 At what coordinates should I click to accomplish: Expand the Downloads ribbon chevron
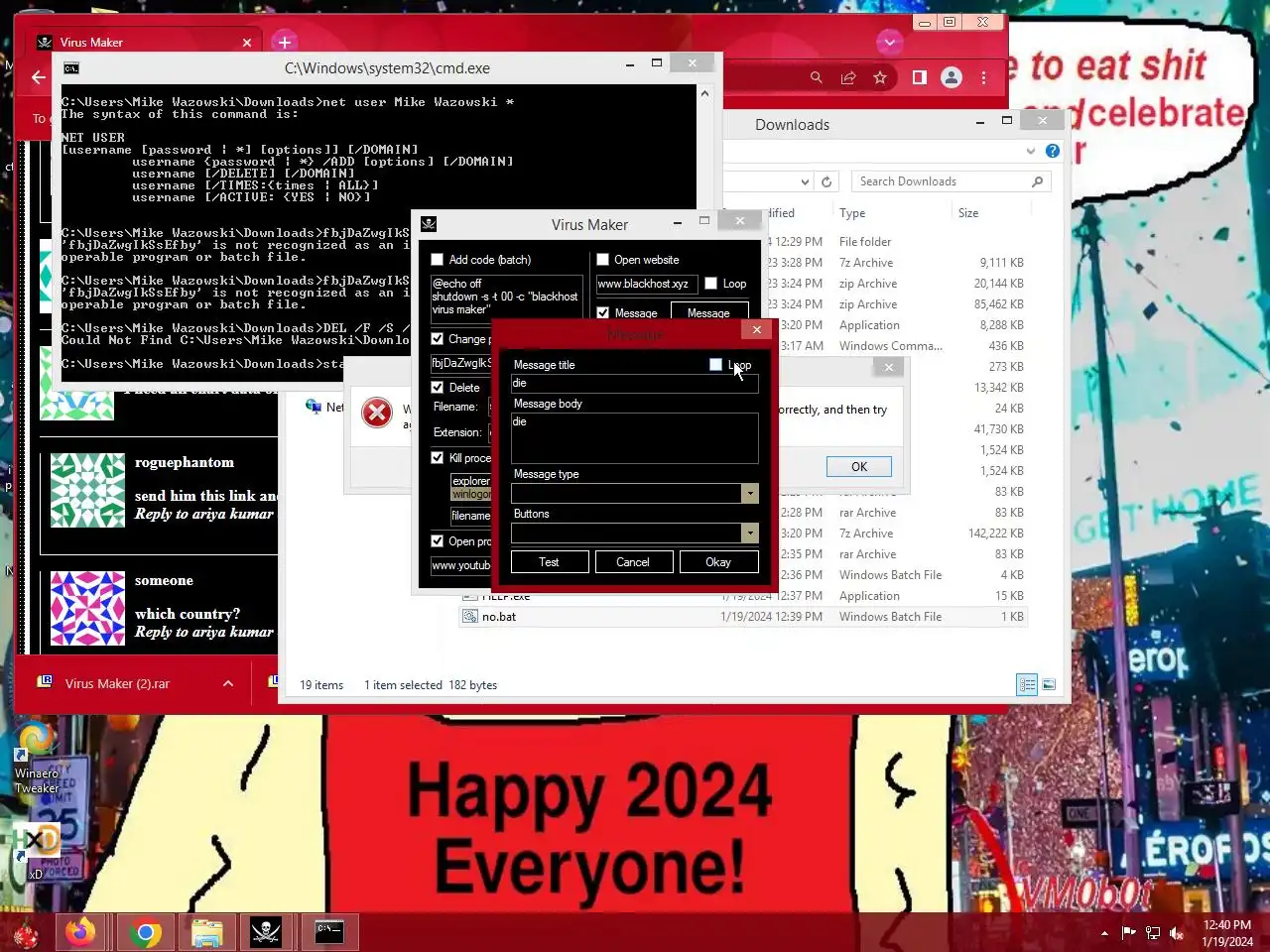coord(1031,151)
